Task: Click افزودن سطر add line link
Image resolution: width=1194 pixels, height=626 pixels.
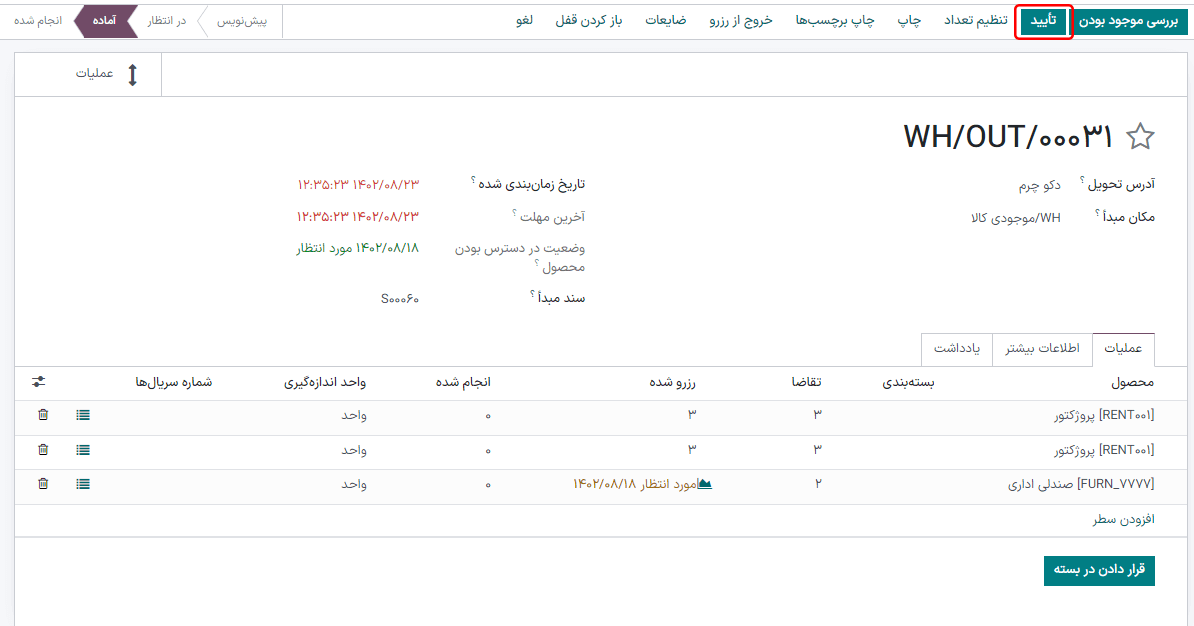Action: (x=1124, y=519)
